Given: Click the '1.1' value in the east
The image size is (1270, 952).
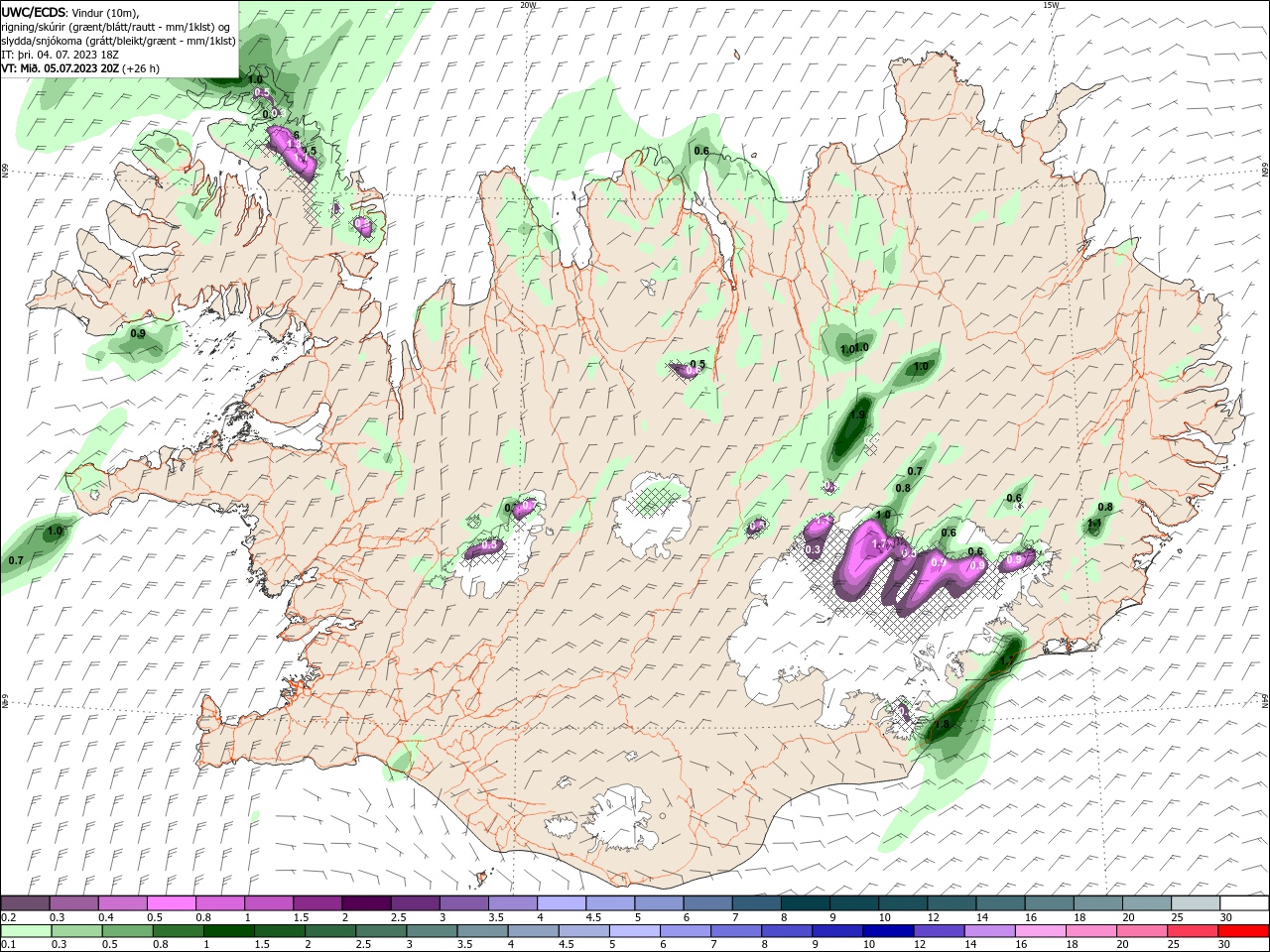Looking at the screenshot, I should pyautogui.click(x=1094, y=524).
